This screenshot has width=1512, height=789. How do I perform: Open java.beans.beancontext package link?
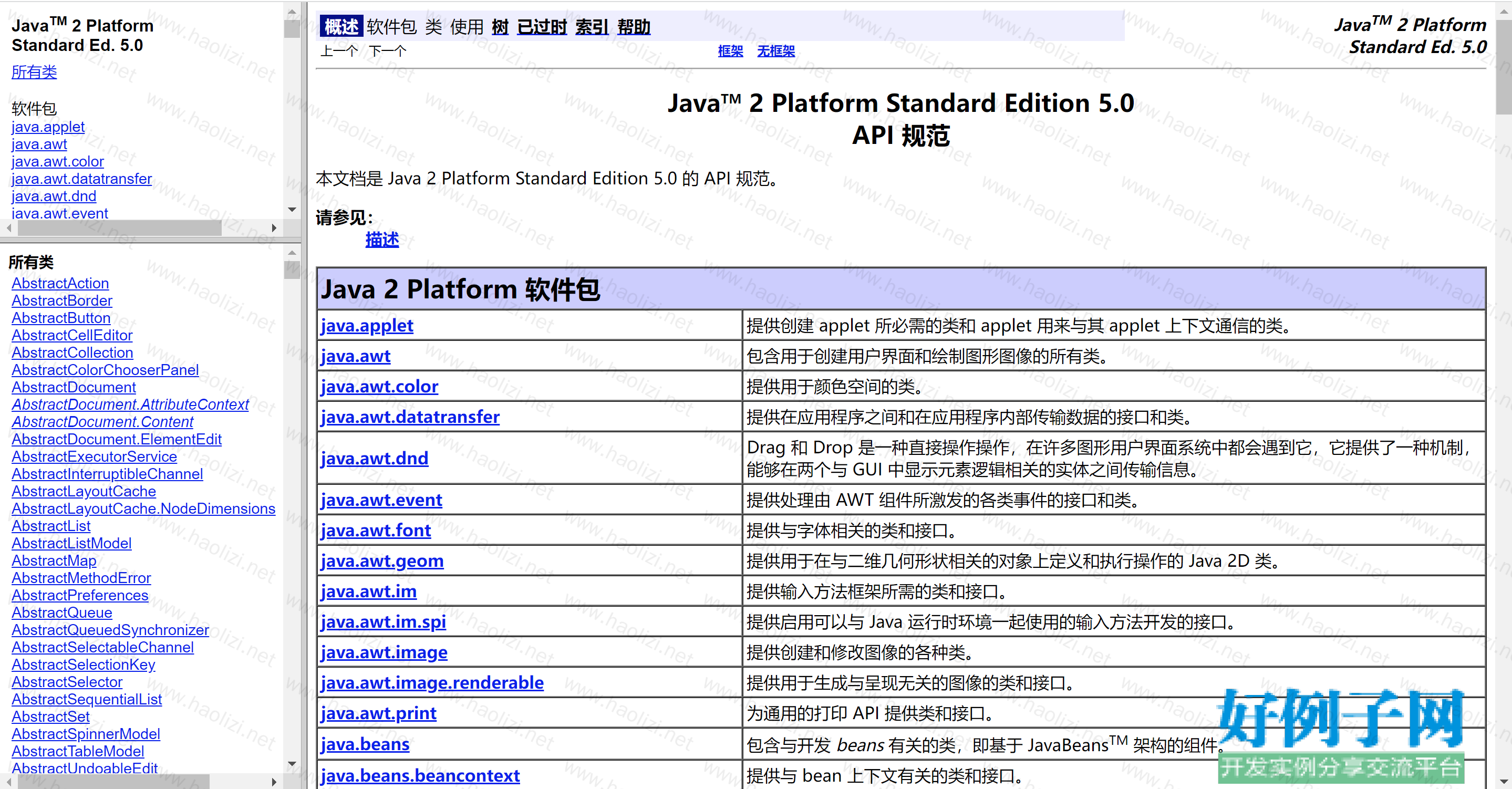tap(420, 775)
